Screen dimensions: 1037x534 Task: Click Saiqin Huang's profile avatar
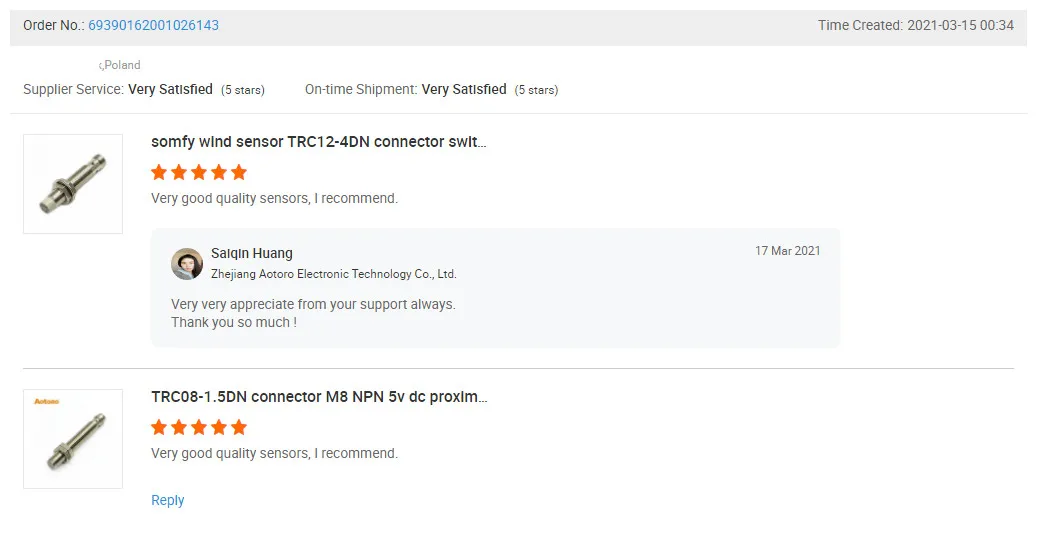[x=187, y=264]
